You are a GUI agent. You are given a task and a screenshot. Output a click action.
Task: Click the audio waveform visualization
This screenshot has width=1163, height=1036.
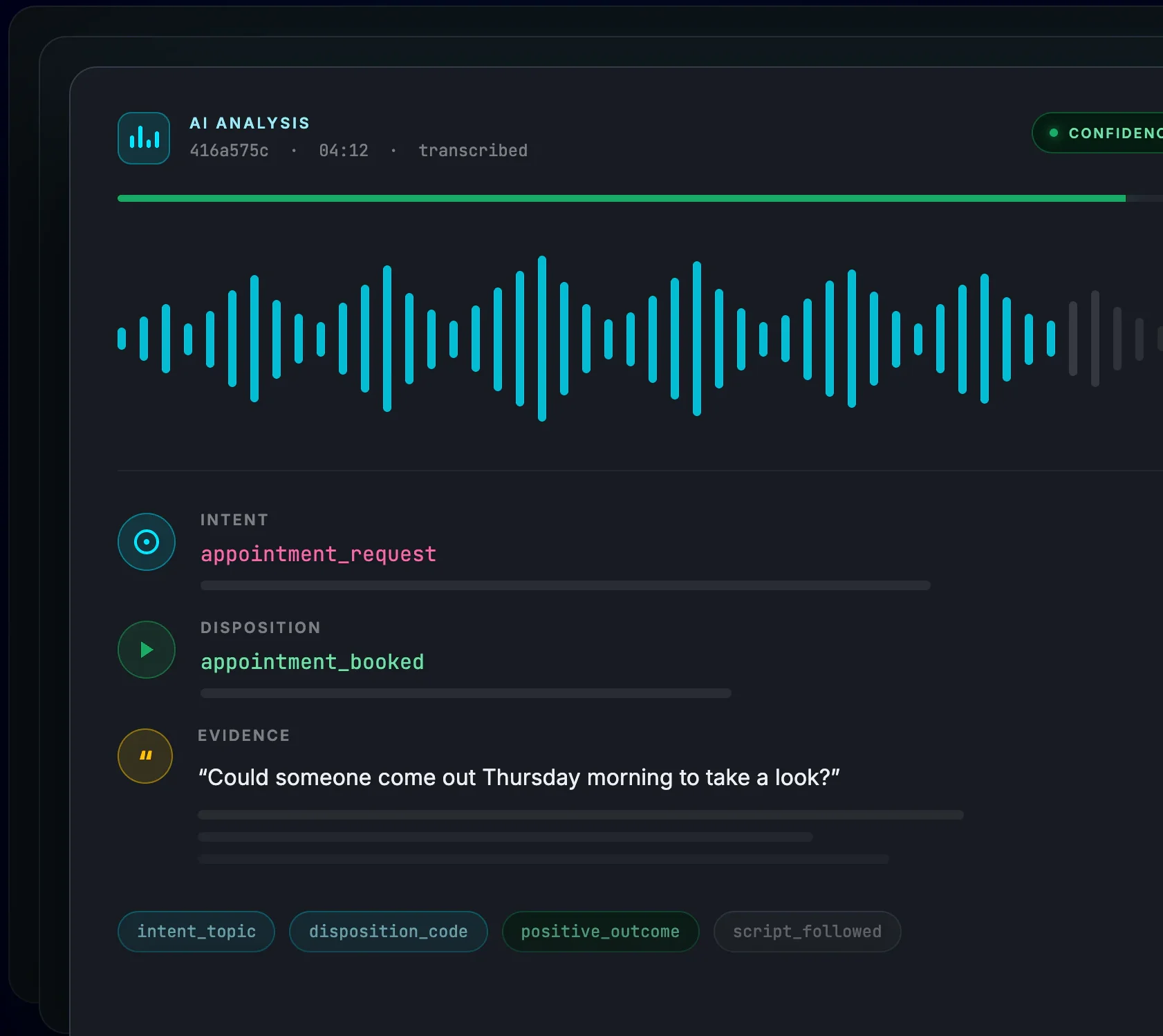pos(640,339)
